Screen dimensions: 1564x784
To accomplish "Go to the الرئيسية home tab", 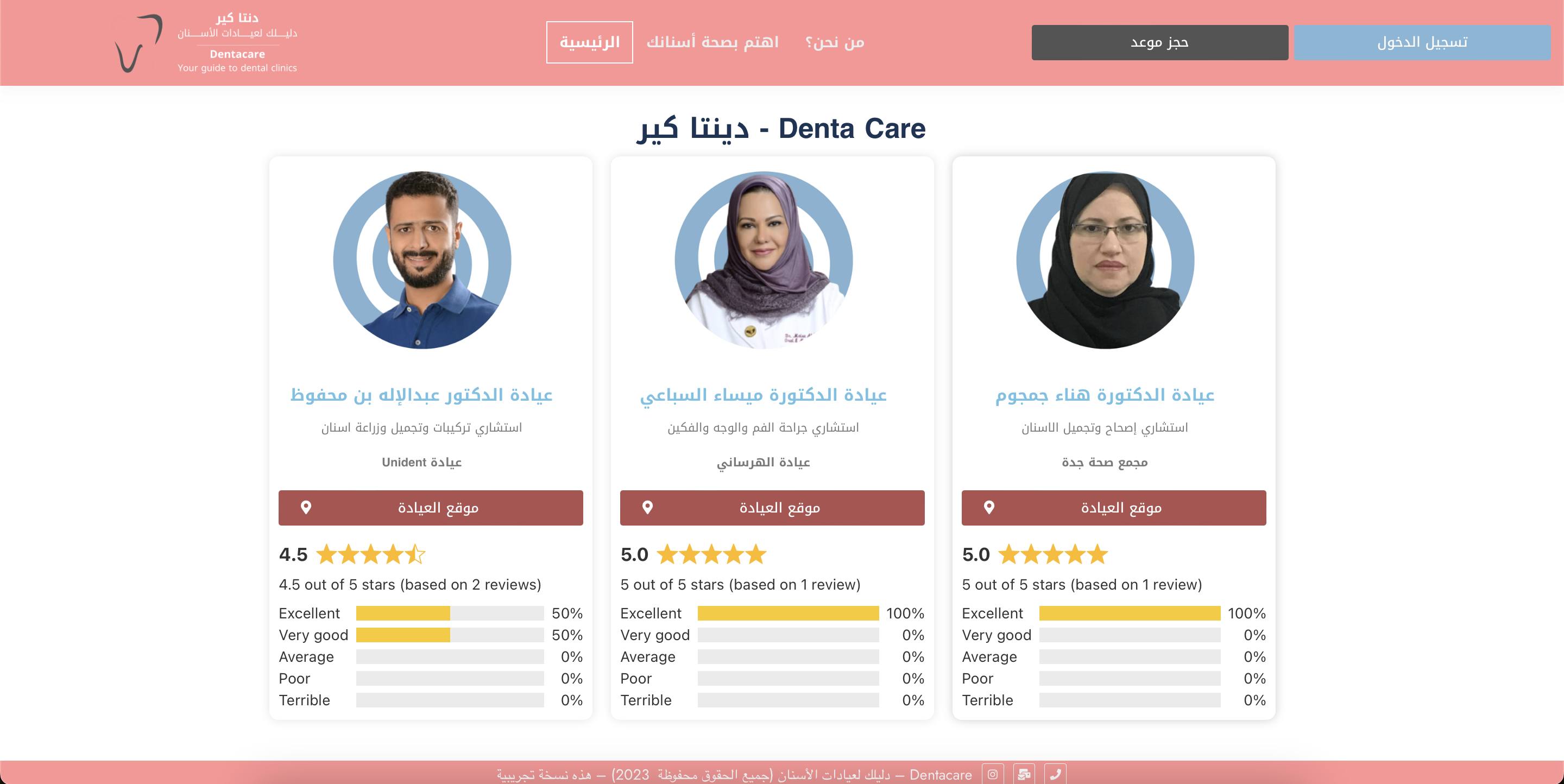I will coord(589,42).
